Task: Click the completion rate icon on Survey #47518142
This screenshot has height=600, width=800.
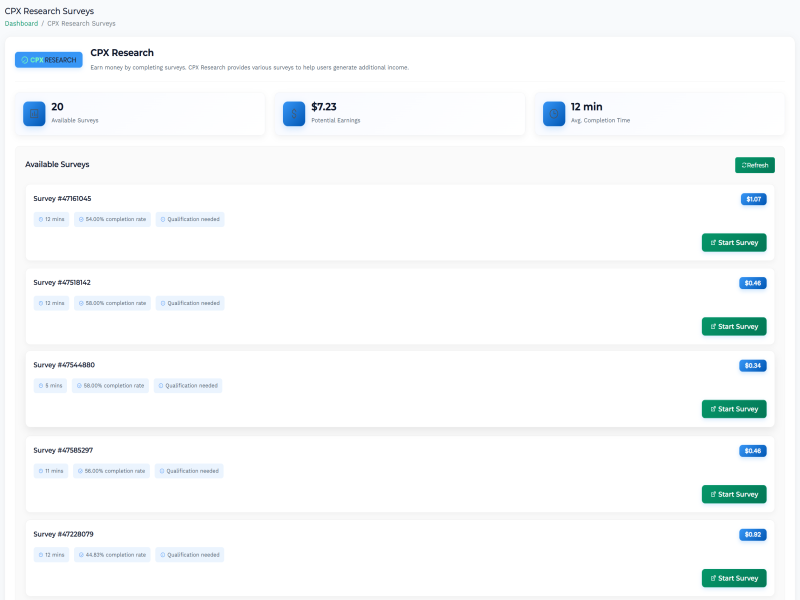Action: (83, 303)
